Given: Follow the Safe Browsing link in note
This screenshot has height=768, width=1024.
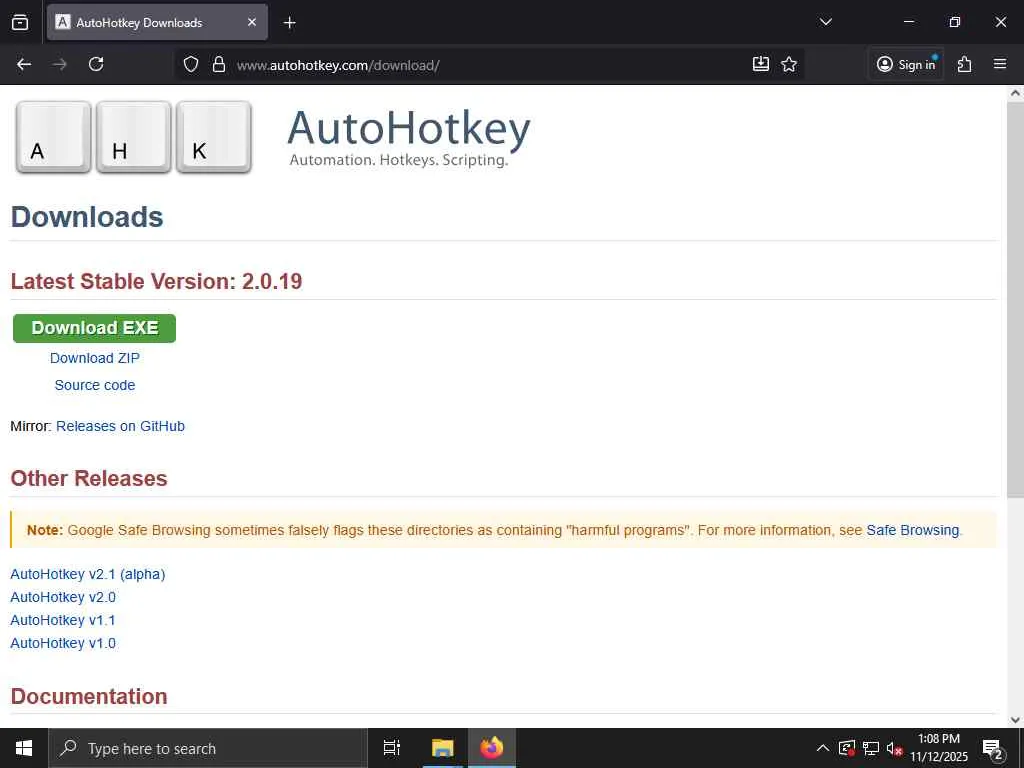Looking at the screenshot, I should tap(913, 530).
